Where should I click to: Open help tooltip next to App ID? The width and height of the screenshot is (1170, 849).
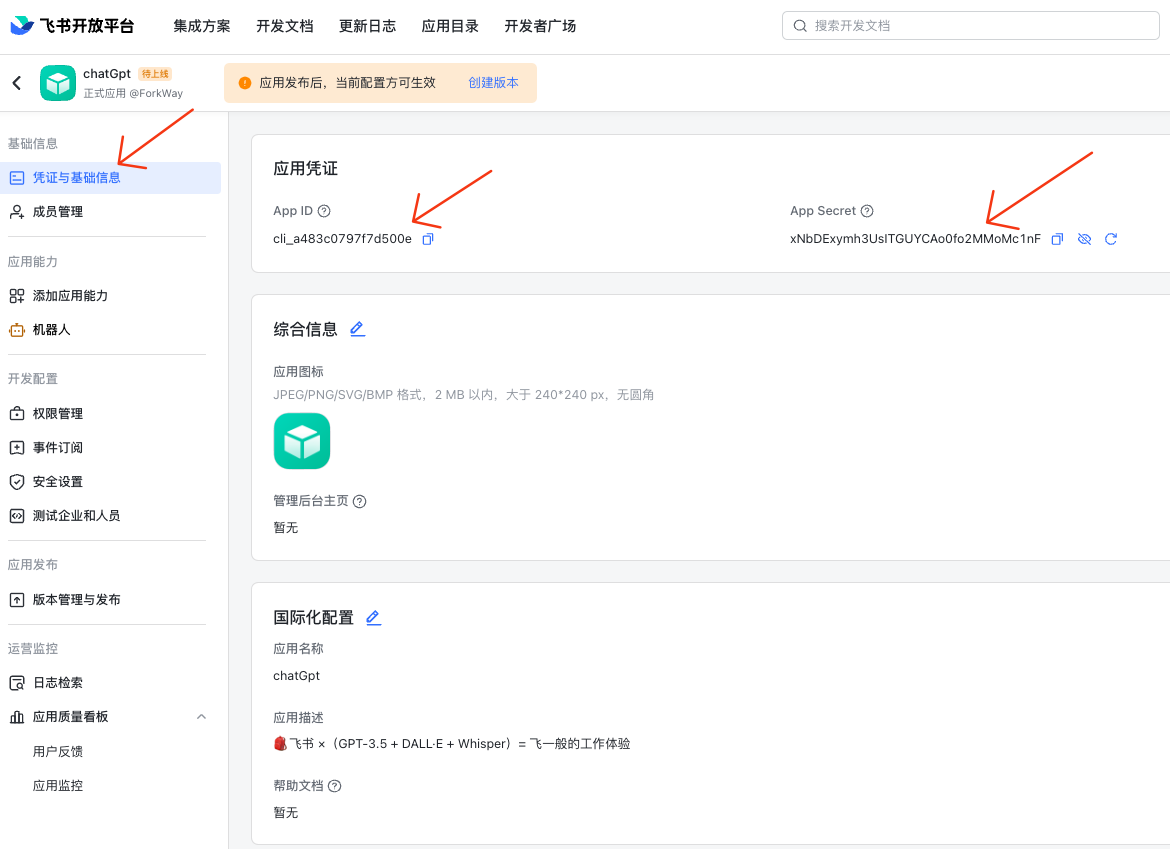[324, 211]
